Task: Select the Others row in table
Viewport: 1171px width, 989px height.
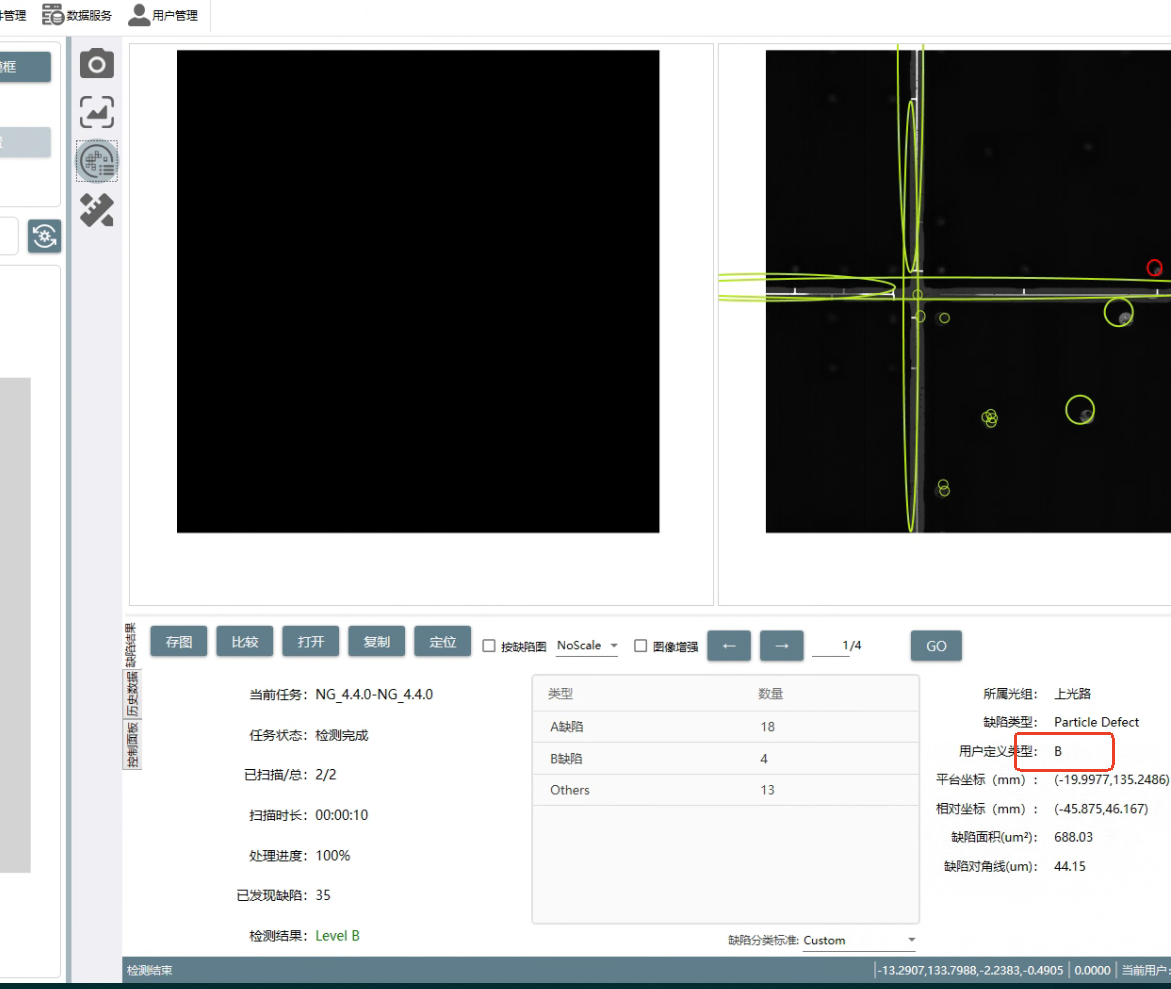Action: 725,790
